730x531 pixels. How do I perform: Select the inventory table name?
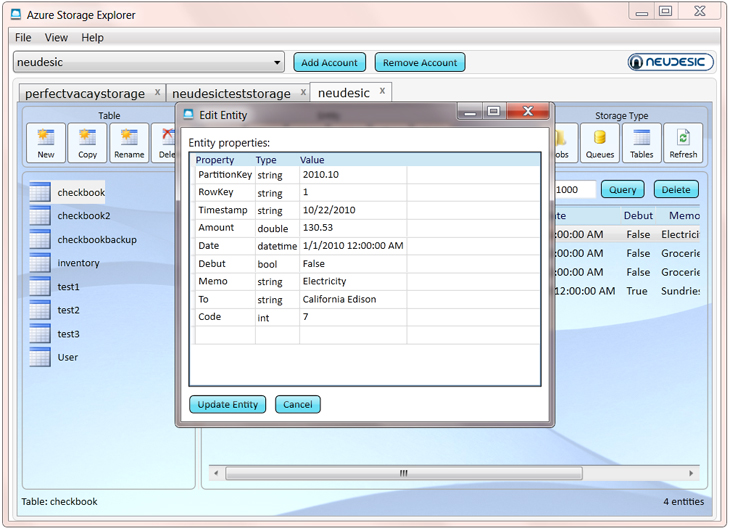78,262
